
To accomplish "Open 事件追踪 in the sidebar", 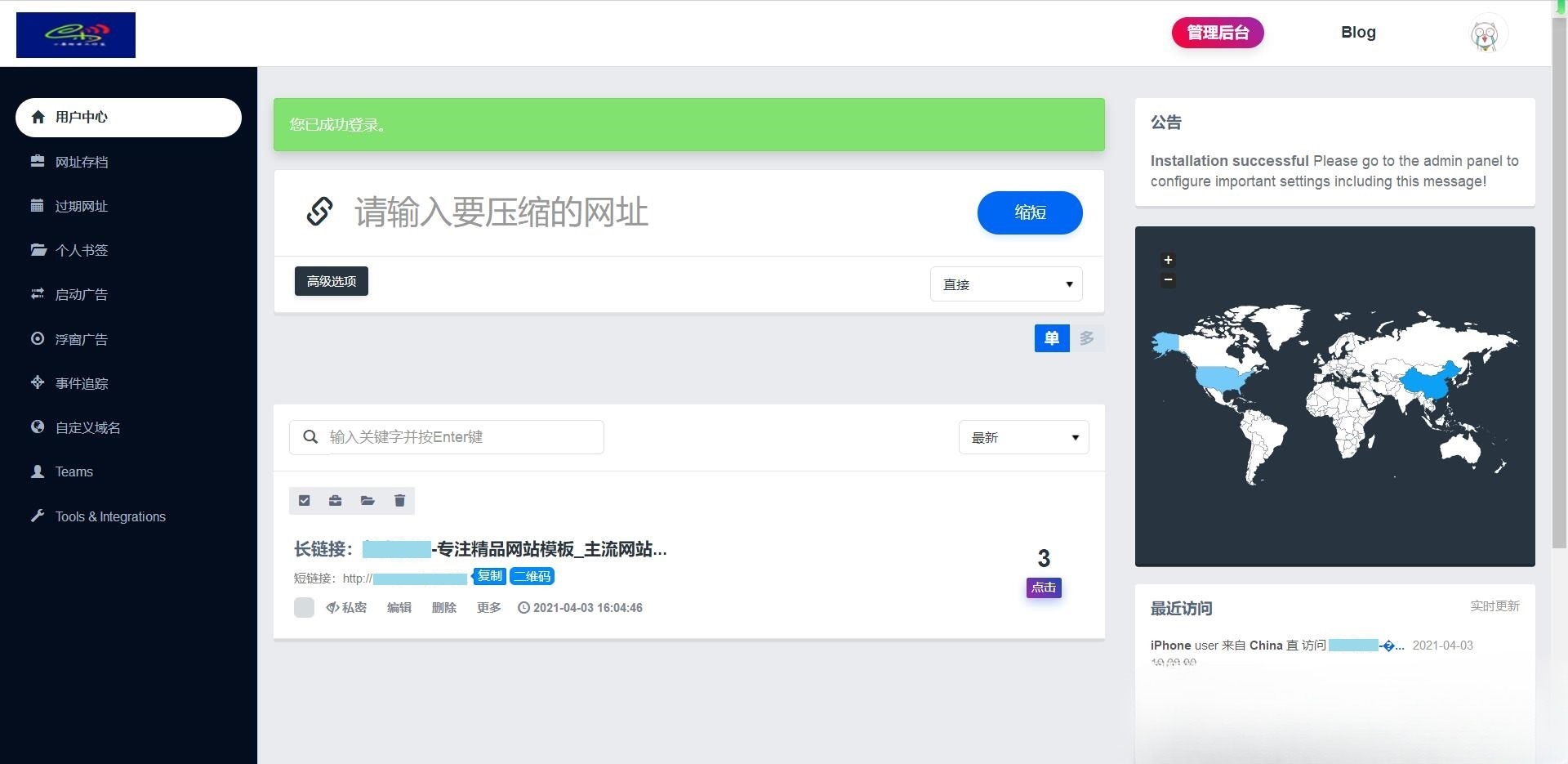I will [x=82, y=382].
